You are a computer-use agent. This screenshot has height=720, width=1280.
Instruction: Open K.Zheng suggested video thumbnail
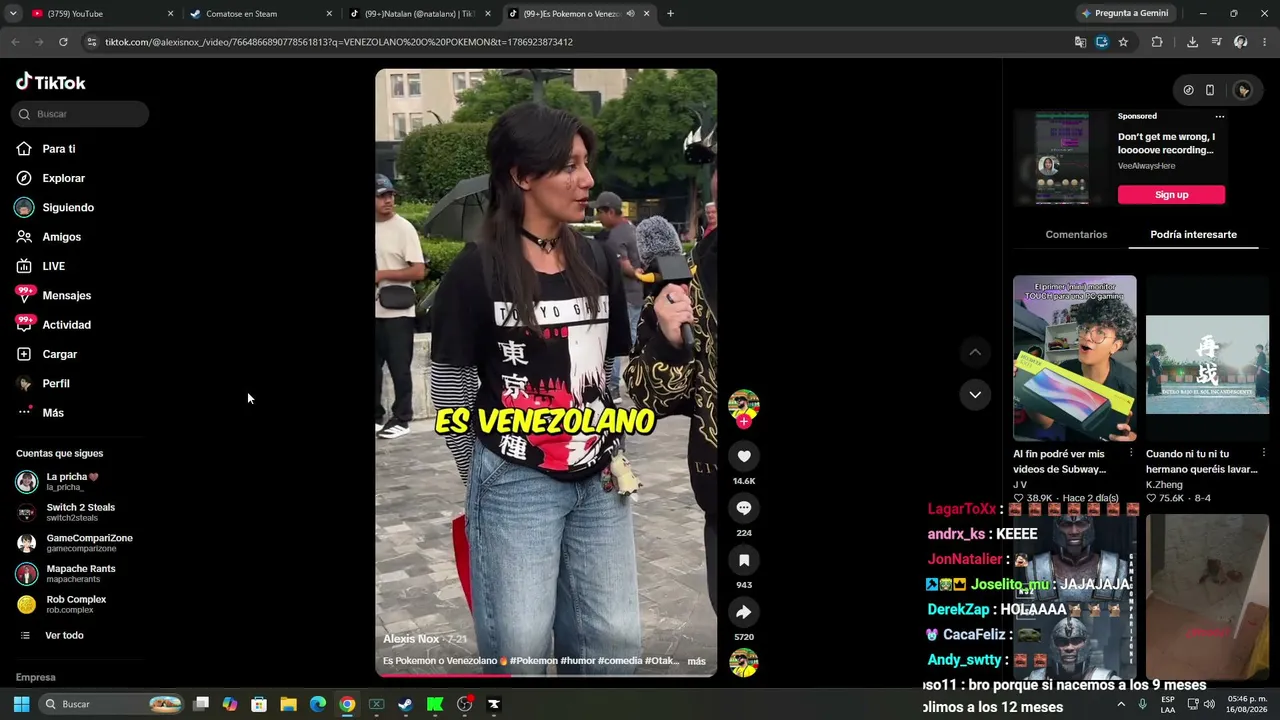pos(1207,358)
